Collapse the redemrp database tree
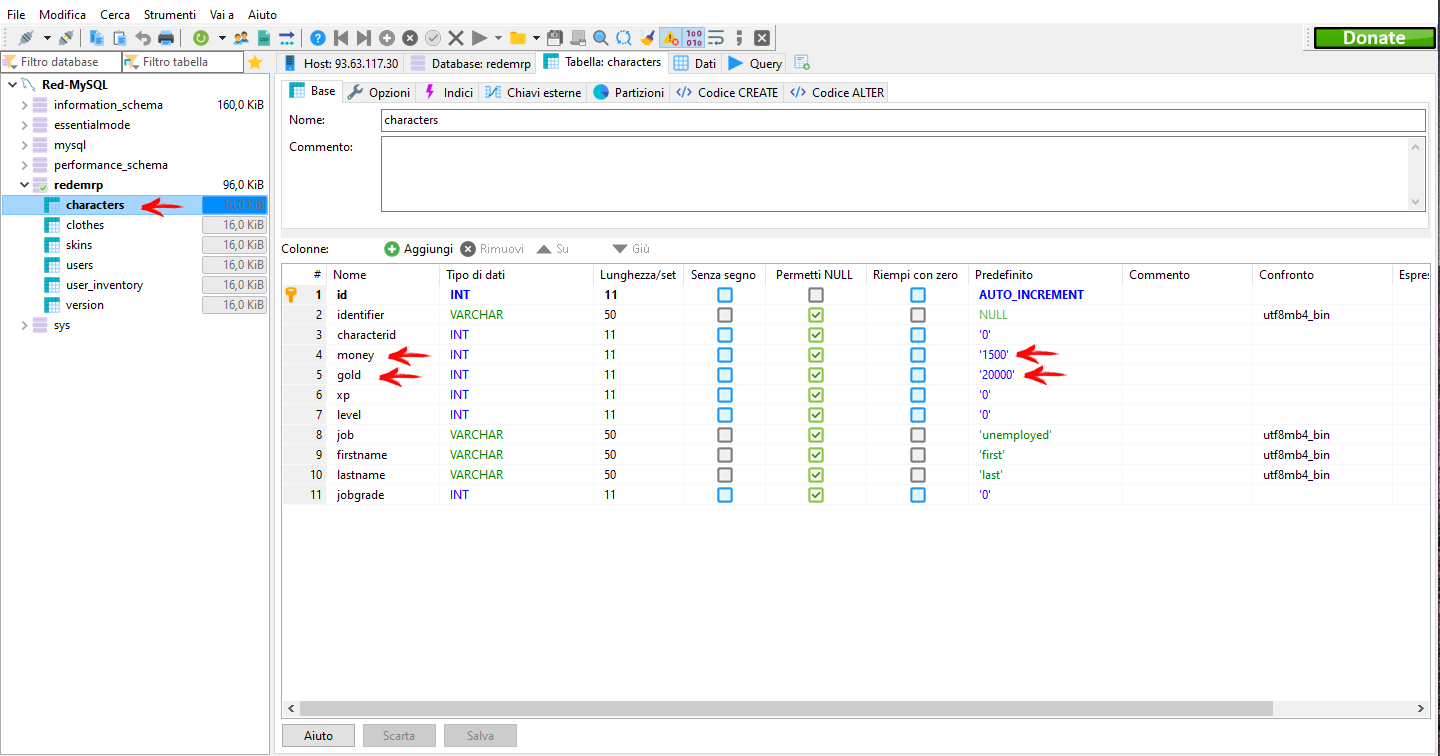Screen dimensions: 1440x756 24,185
